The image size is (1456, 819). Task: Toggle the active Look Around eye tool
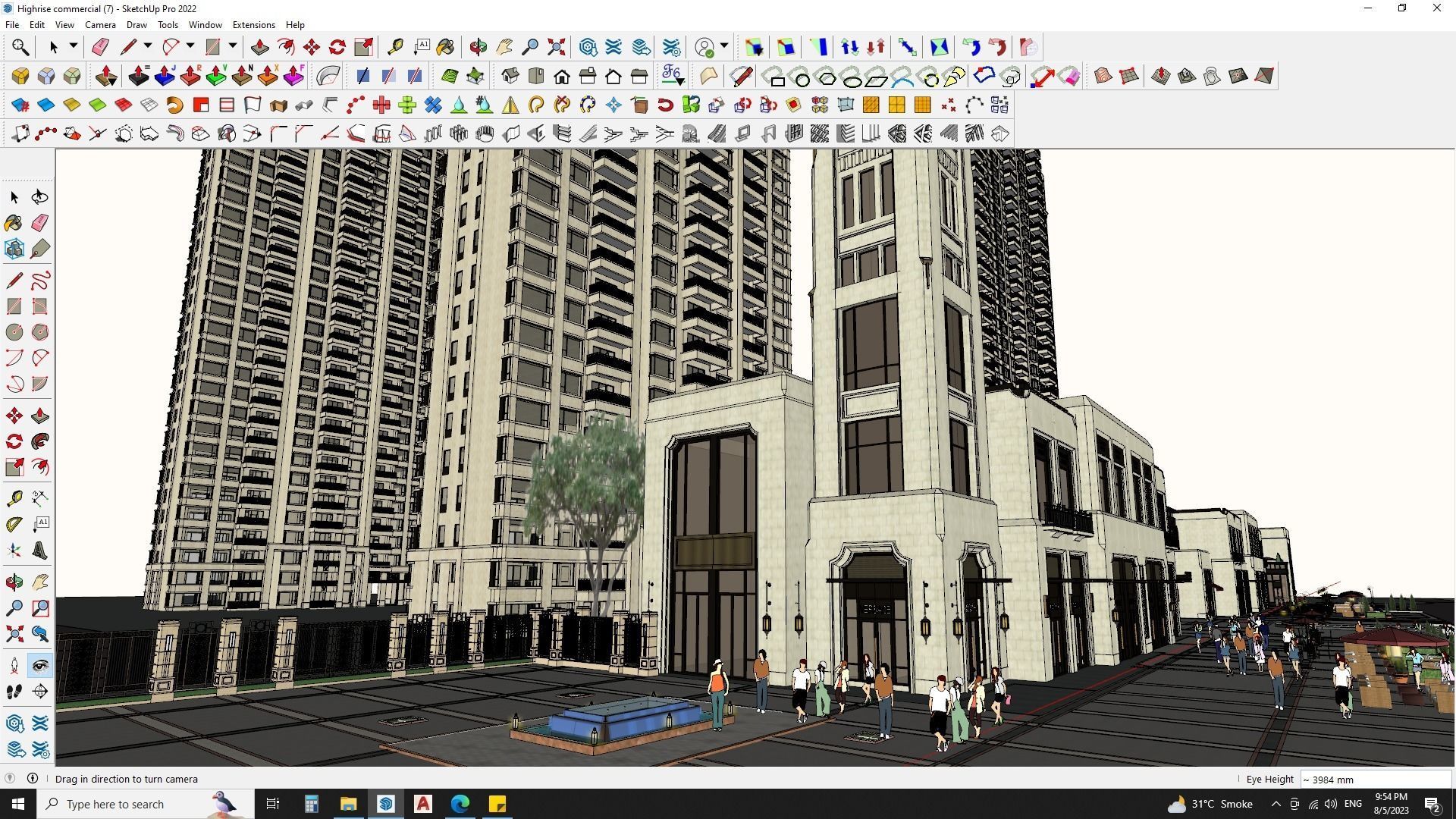coord(40,666)
